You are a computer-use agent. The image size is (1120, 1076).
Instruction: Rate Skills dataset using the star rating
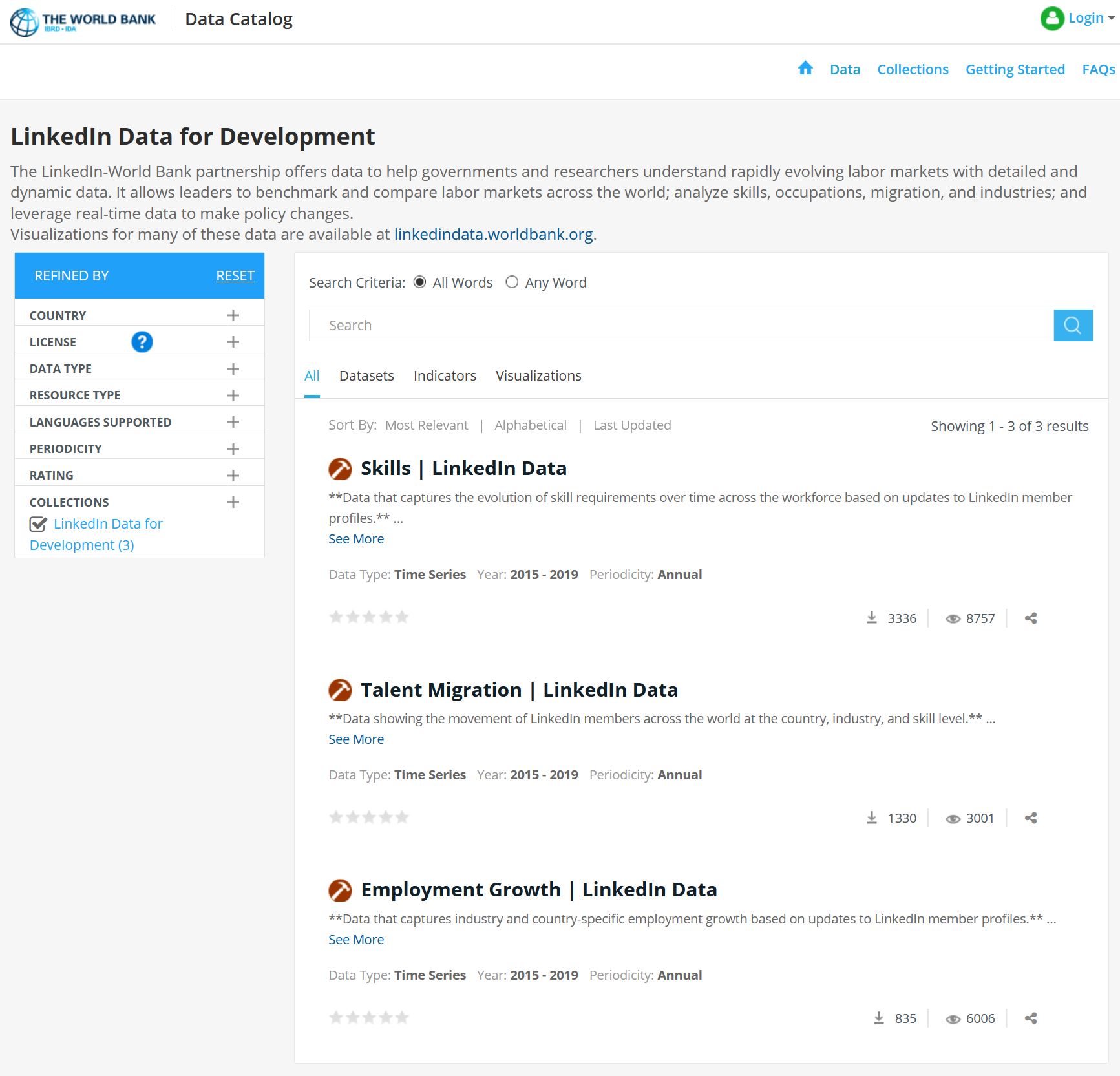[368, 617]
